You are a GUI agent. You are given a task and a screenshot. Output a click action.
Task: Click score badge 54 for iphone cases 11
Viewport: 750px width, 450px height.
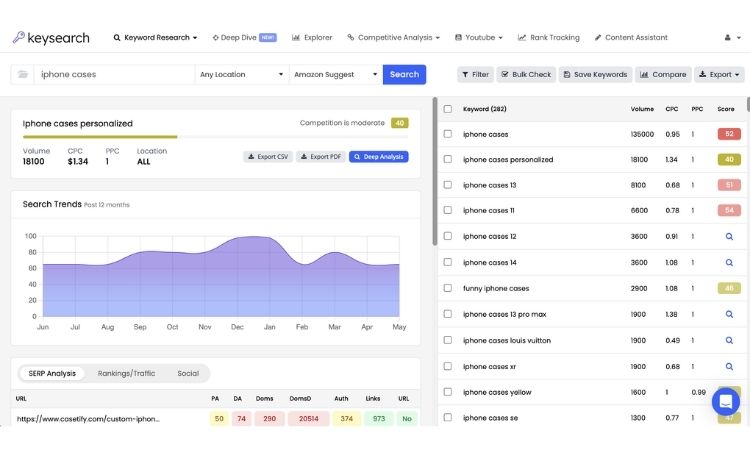pyautogui.click(x=729, y=210)
